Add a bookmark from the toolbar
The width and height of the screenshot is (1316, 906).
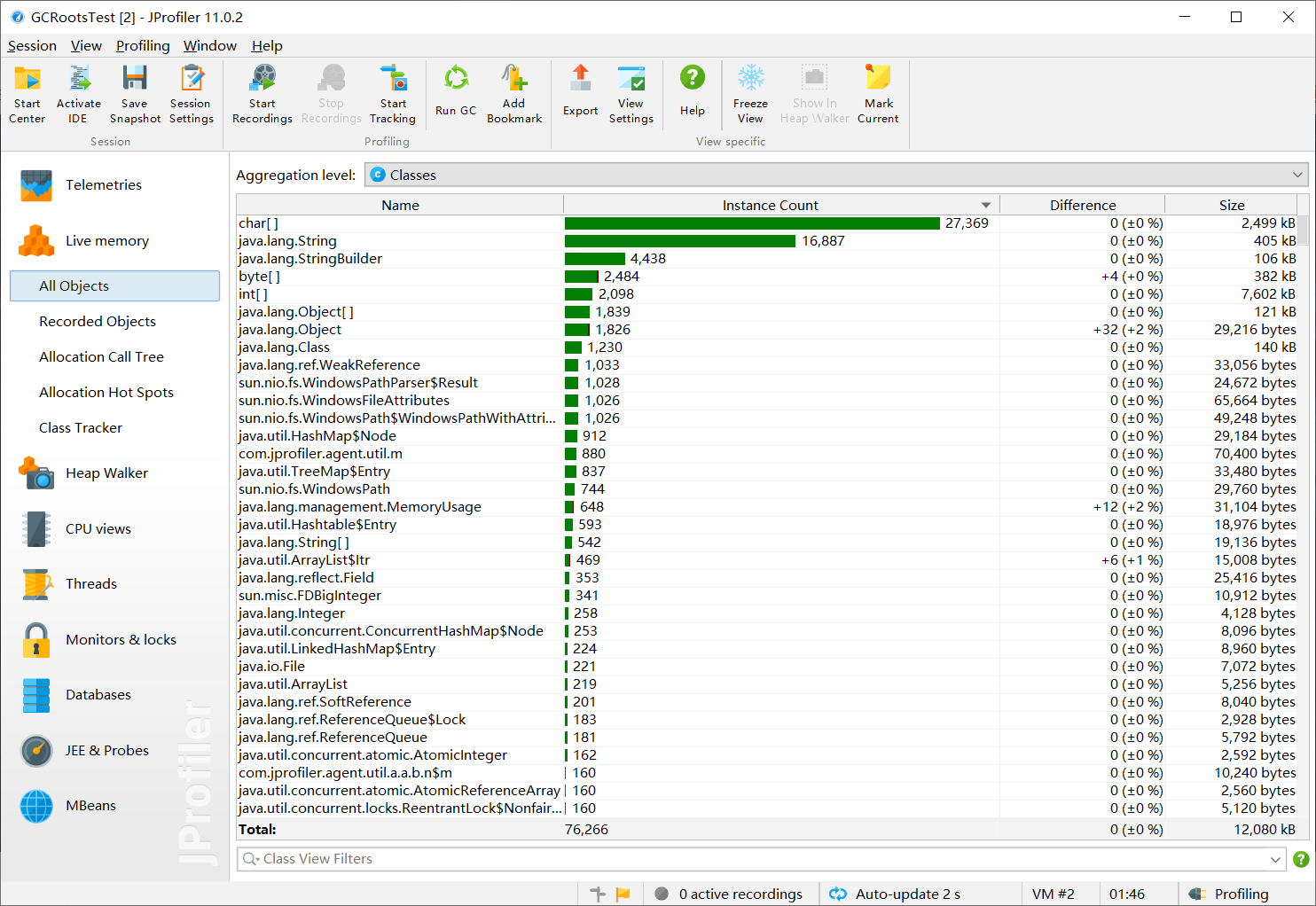tap(514, 94)
